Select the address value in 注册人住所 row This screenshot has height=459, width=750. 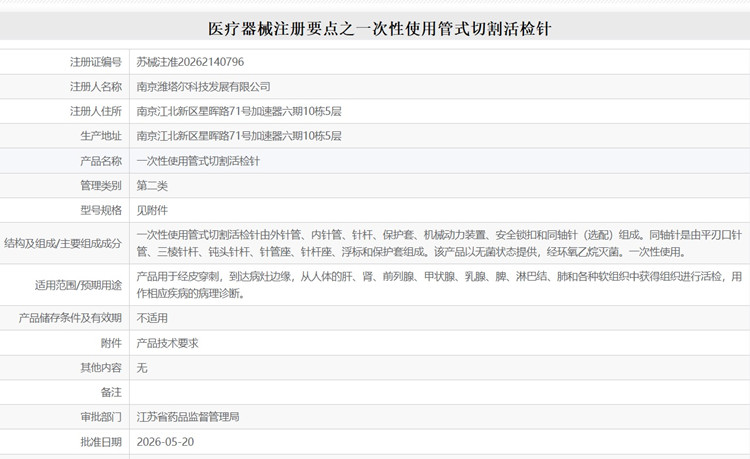point(239,111)
